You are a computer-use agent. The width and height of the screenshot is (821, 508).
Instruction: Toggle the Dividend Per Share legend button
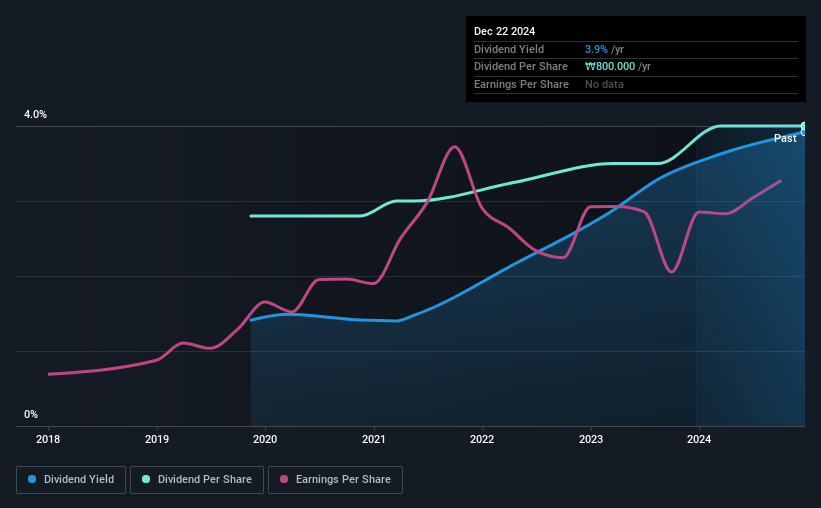point(197,480)
